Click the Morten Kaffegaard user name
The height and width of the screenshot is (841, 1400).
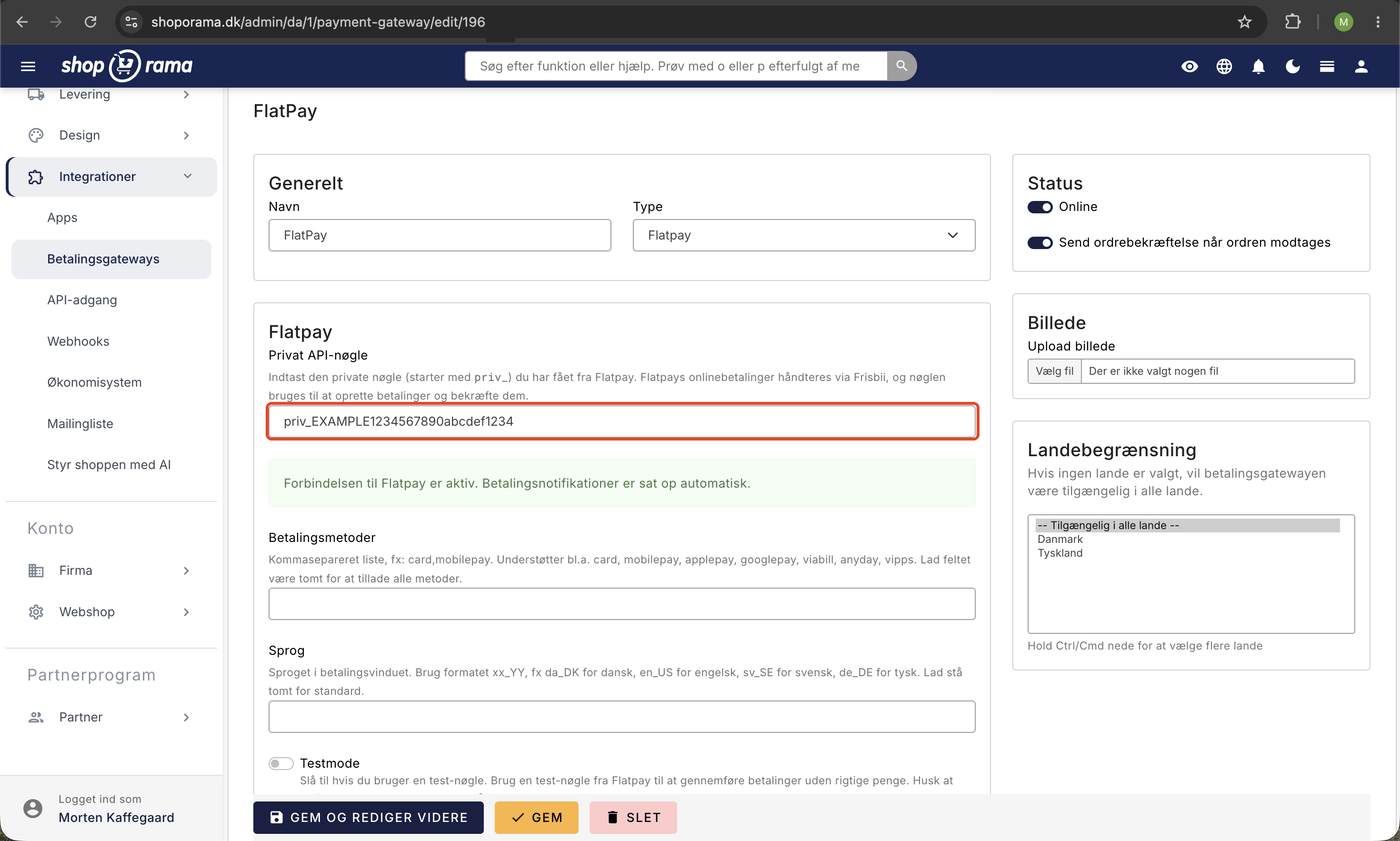point(116,817)
